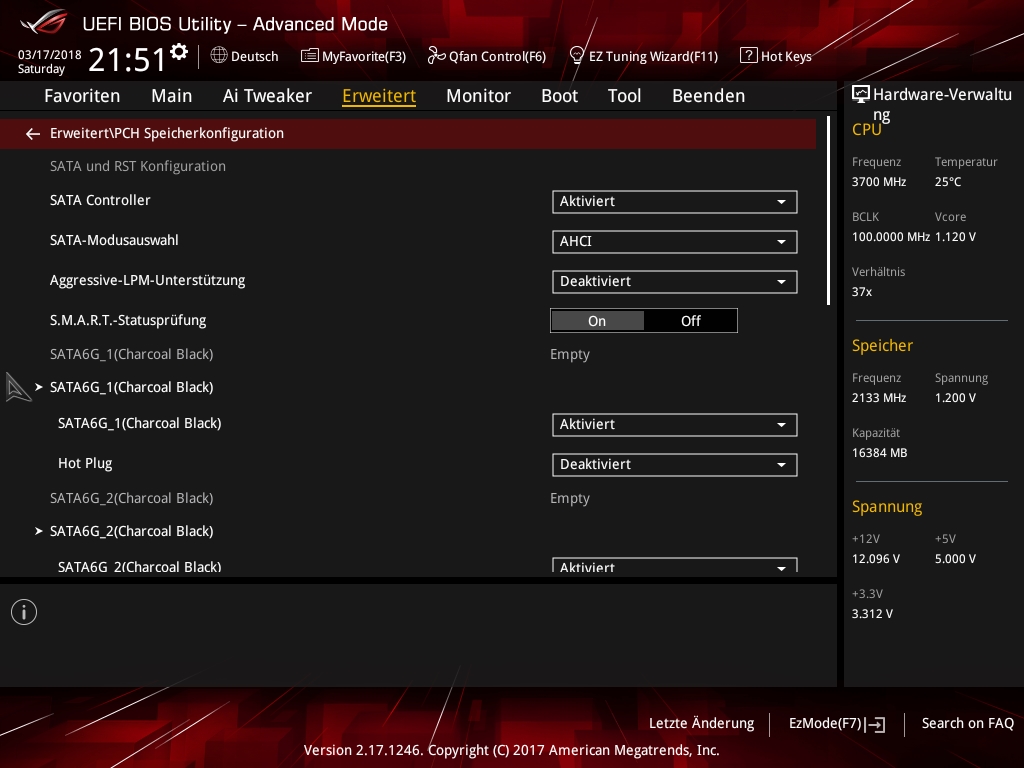The image size is (1024, 768).
Task: Collapse the SATA6G_1(Charcoal Black) section arrow
Action: tap(39, 387)
